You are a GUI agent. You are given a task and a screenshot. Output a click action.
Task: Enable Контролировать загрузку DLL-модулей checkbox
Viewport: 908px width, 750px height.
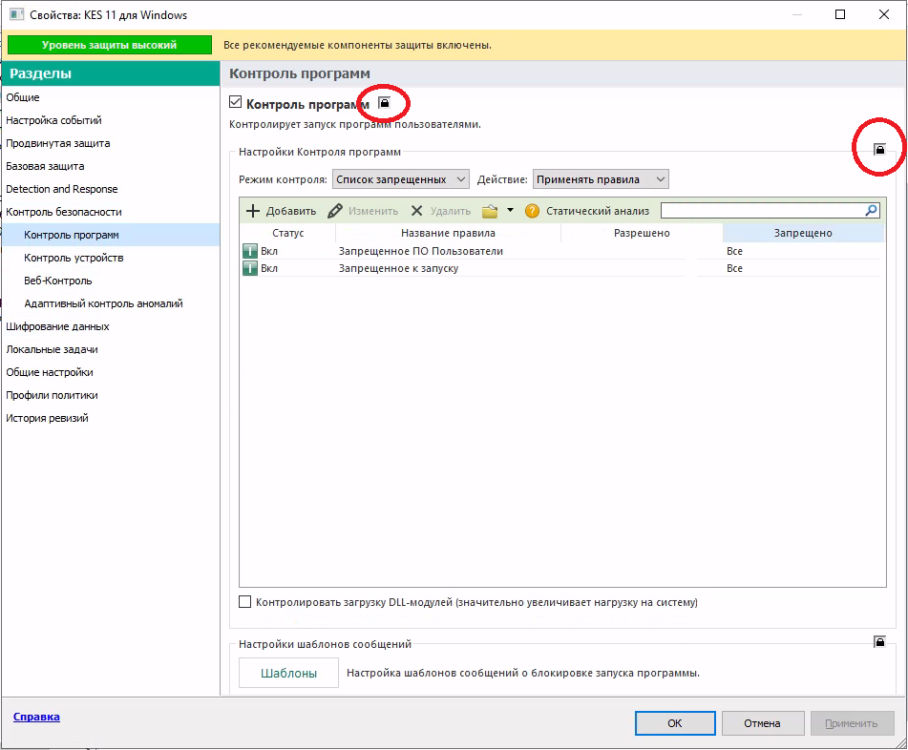246,602
